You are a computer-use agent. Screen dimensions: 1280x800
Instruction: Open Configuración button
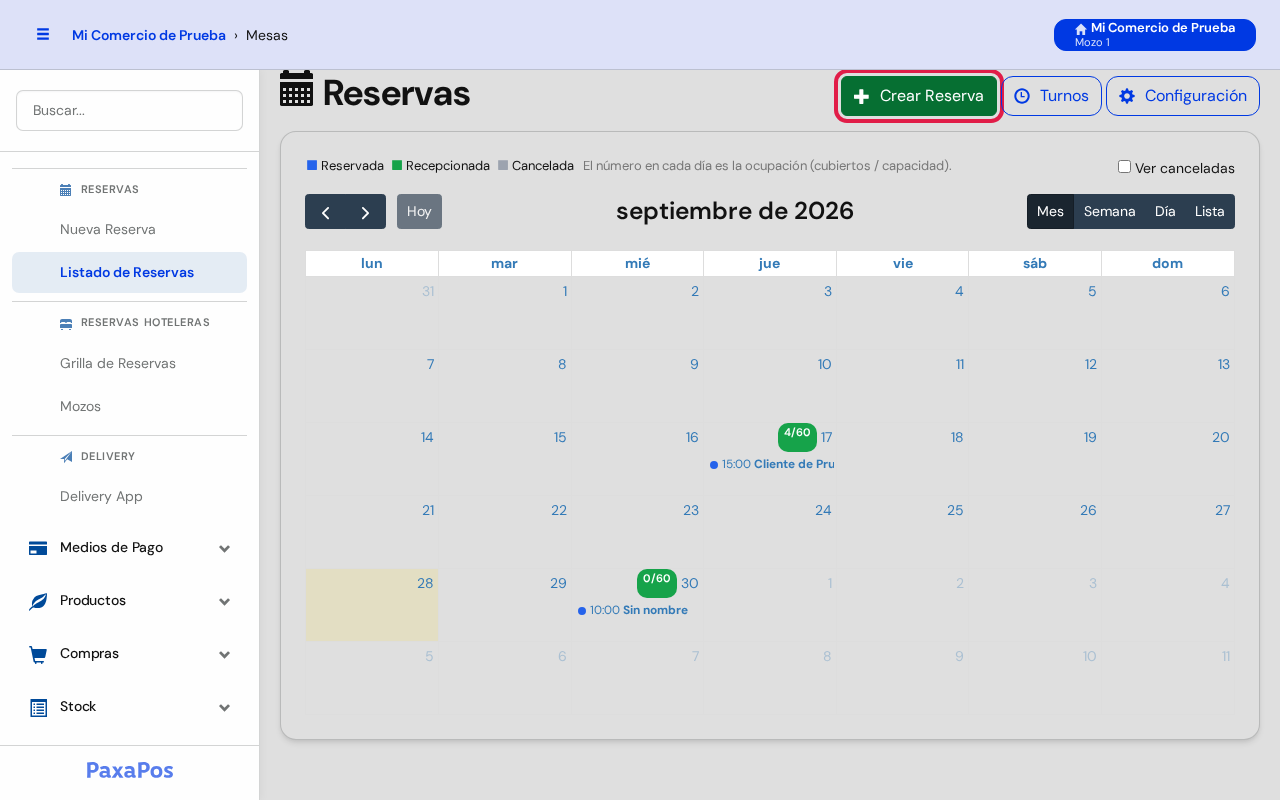1183,96
